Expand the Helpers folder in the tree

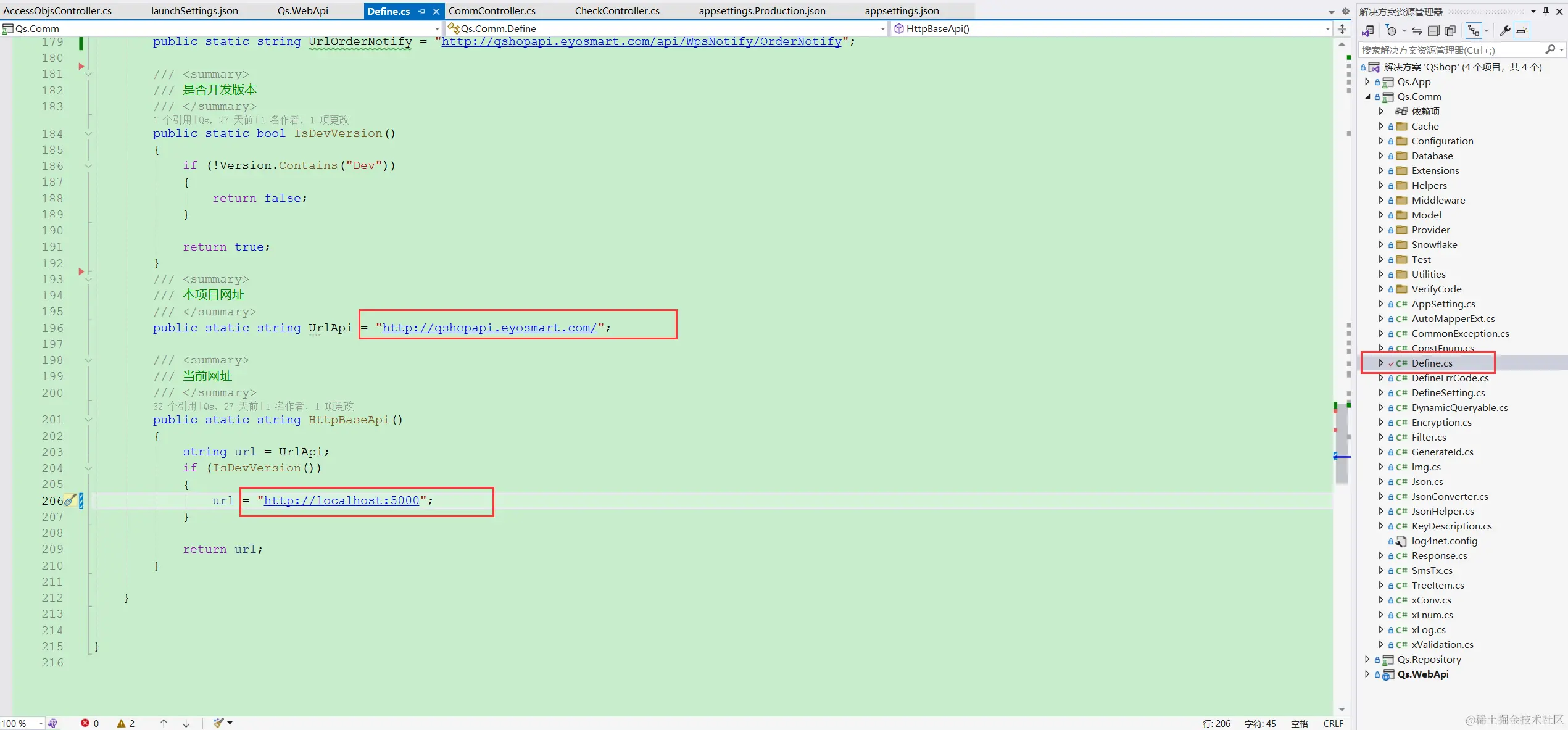pyautogui.click(x=1381, y=185)
